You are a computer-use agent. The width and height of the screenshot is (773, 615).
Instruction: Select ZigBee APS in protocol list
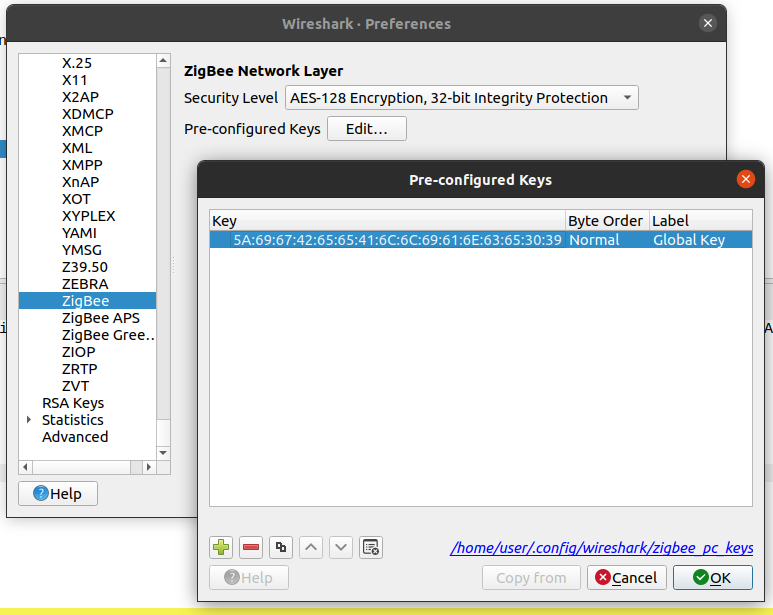(101, 318)
